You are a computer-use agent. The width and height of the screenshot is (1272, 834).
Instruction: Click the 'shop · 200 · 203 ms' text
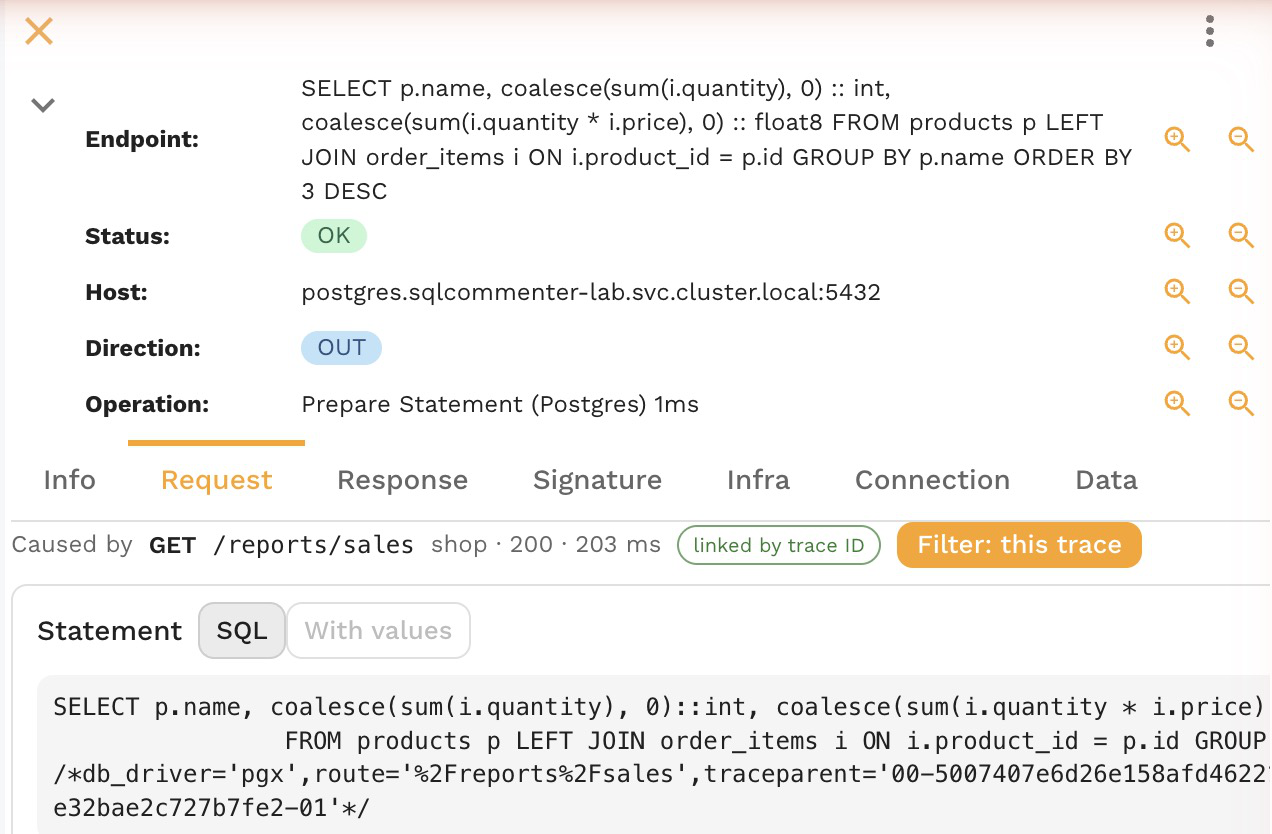click(546, 545)
